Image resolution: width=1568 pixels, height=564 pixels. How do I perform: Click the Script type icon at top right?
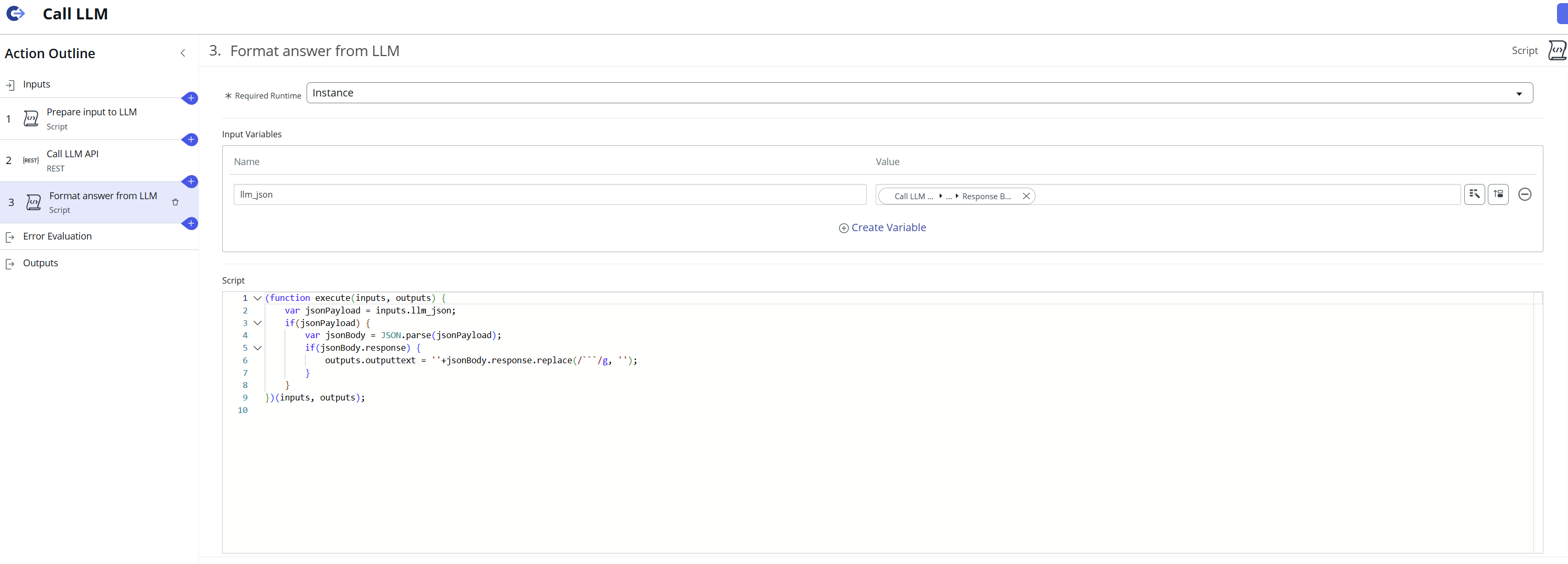(x=1556, y=50)
